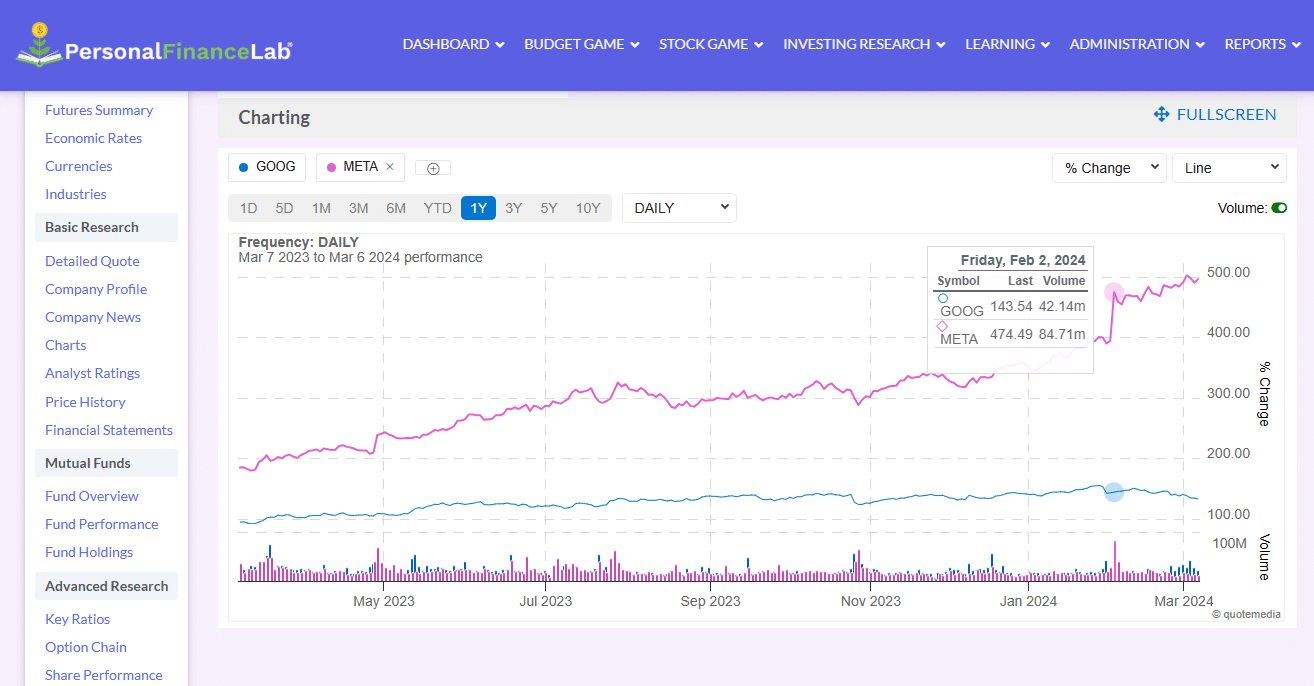The height and width of the screenshot is (686, 1314).
Task: Open Financial Statements
Action: (109, 430)
